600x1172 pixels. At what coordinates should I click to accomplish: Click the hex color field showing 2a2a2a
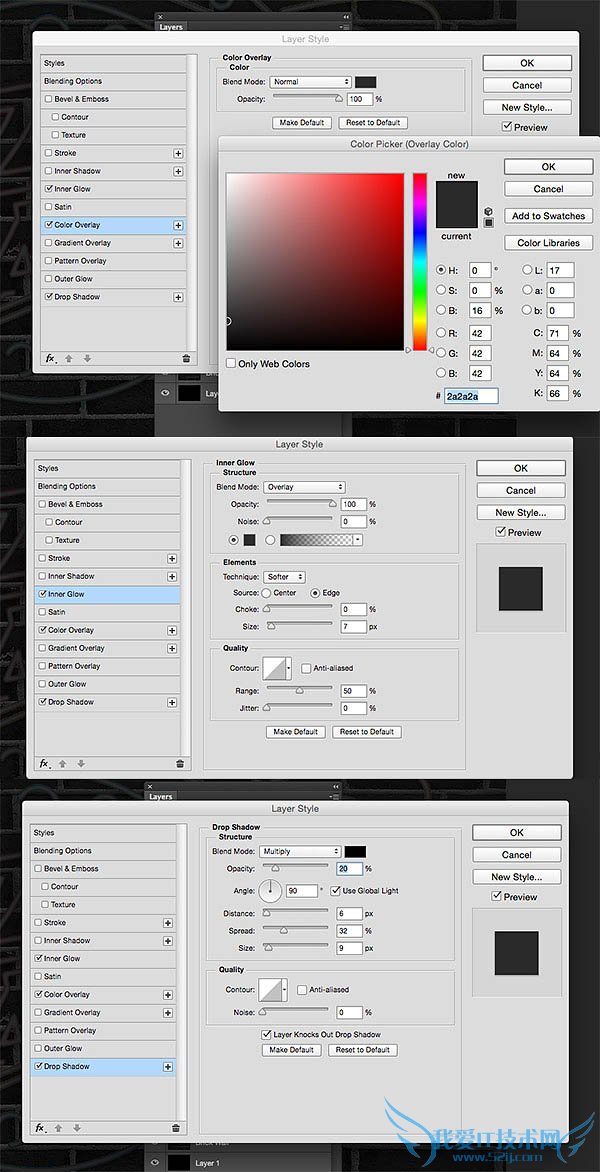click(x=471, y=396)
